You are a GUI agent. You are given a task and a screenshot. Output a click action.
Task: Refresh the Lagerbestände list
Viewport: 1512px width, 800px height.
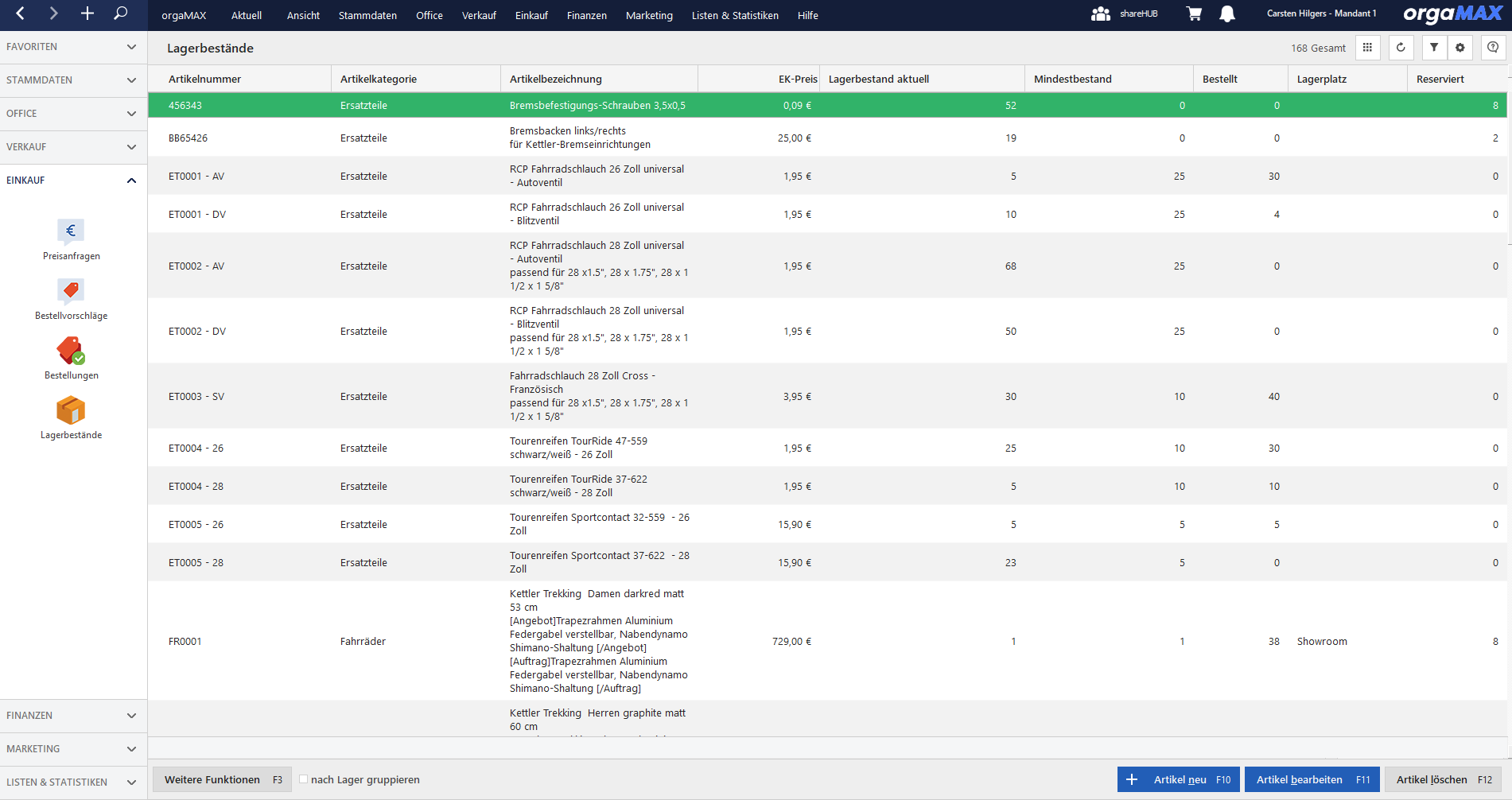tap(1401, 48)
